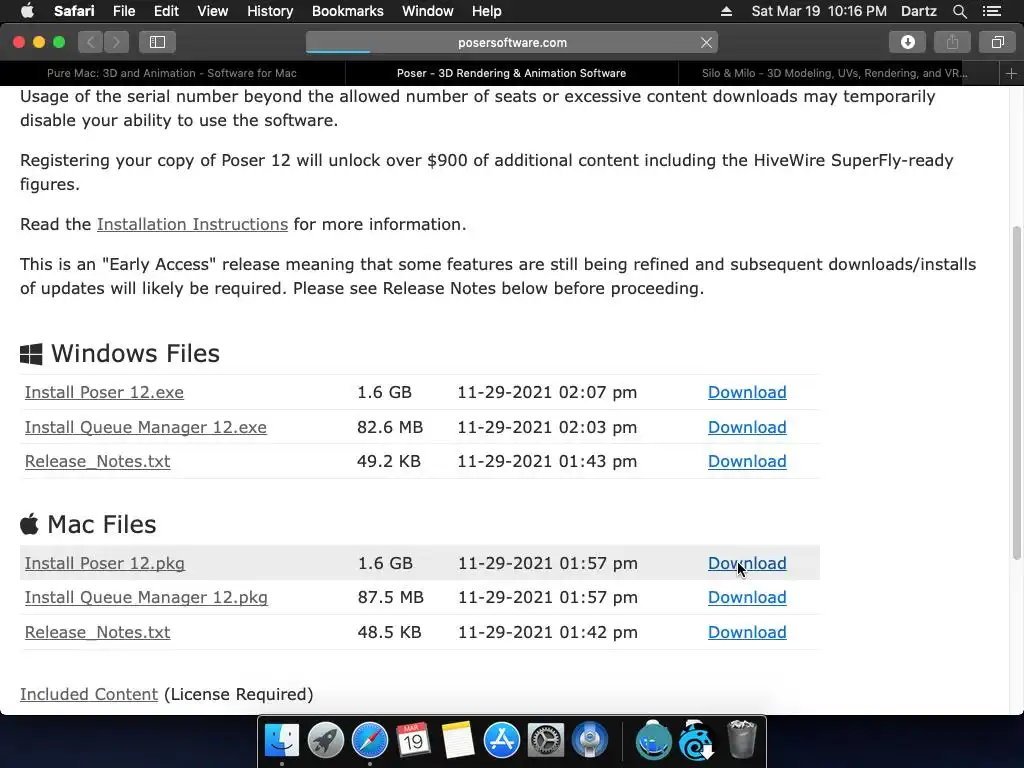
Task: Open the blue disc utility icon in Dock
Action: coord(590,741)
